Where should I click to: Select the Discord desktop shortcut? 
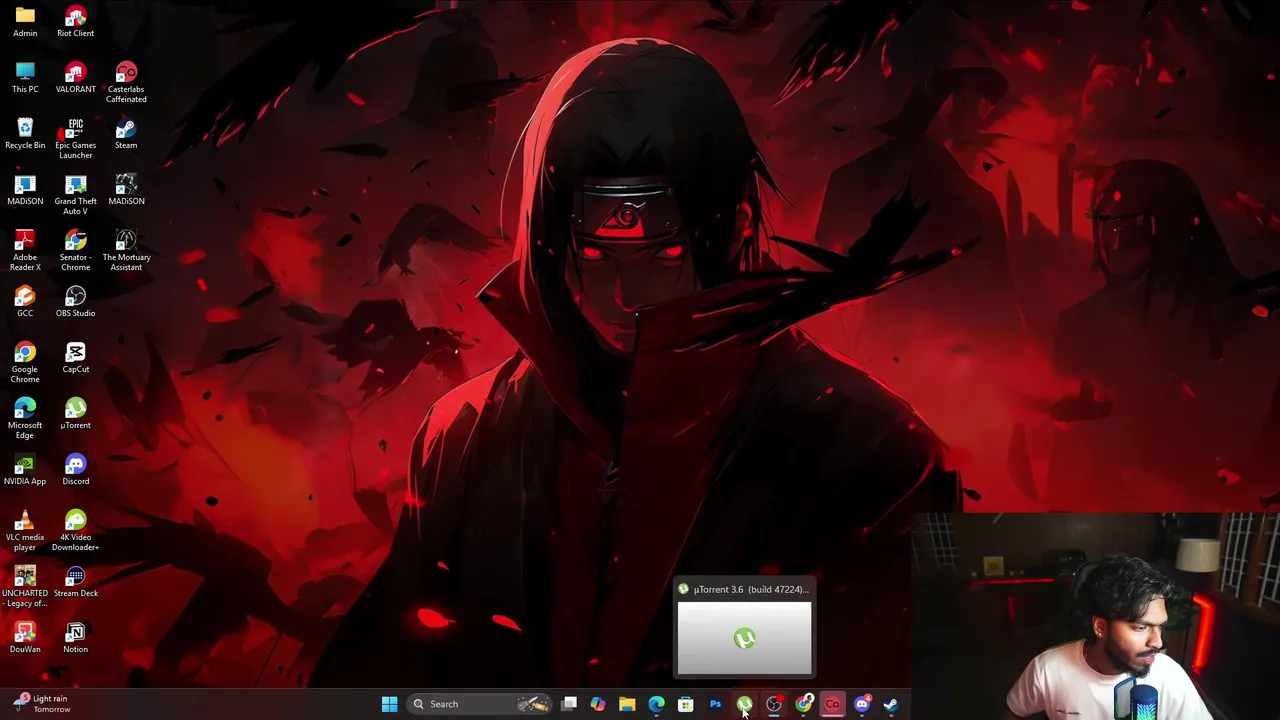(x=75, y=469)
